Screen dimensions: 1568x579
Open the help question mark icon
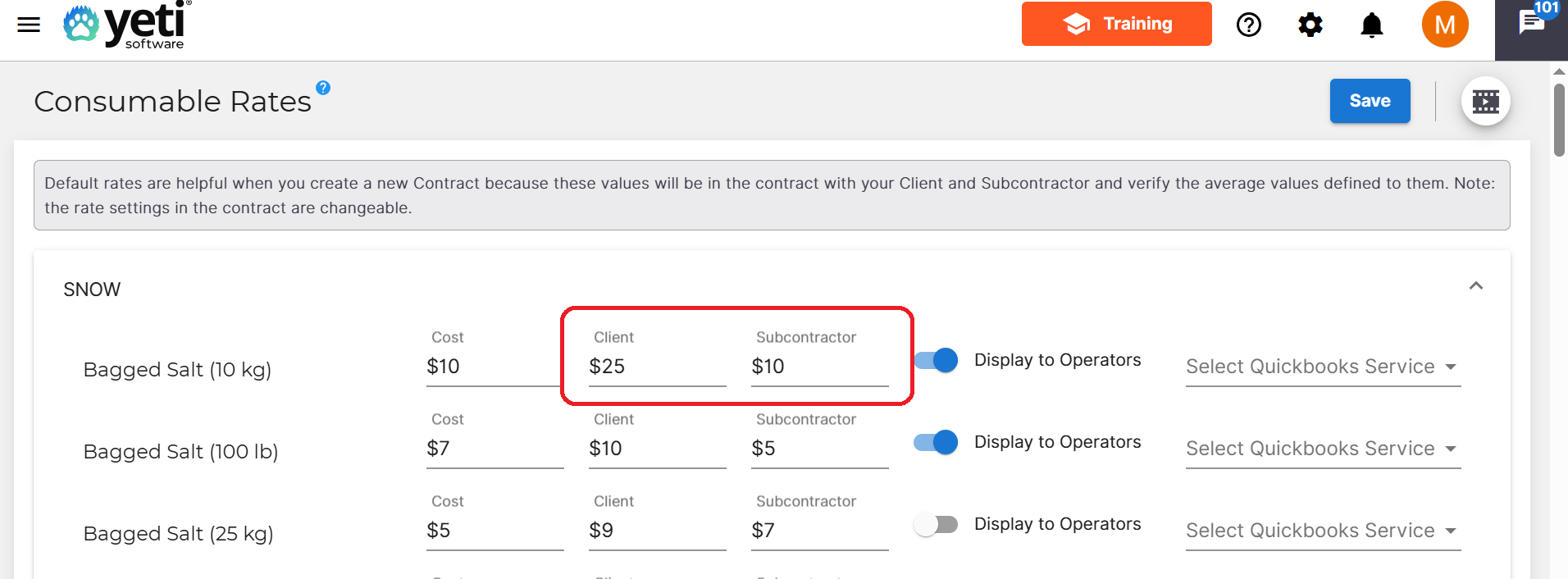tap(1248, 25)
